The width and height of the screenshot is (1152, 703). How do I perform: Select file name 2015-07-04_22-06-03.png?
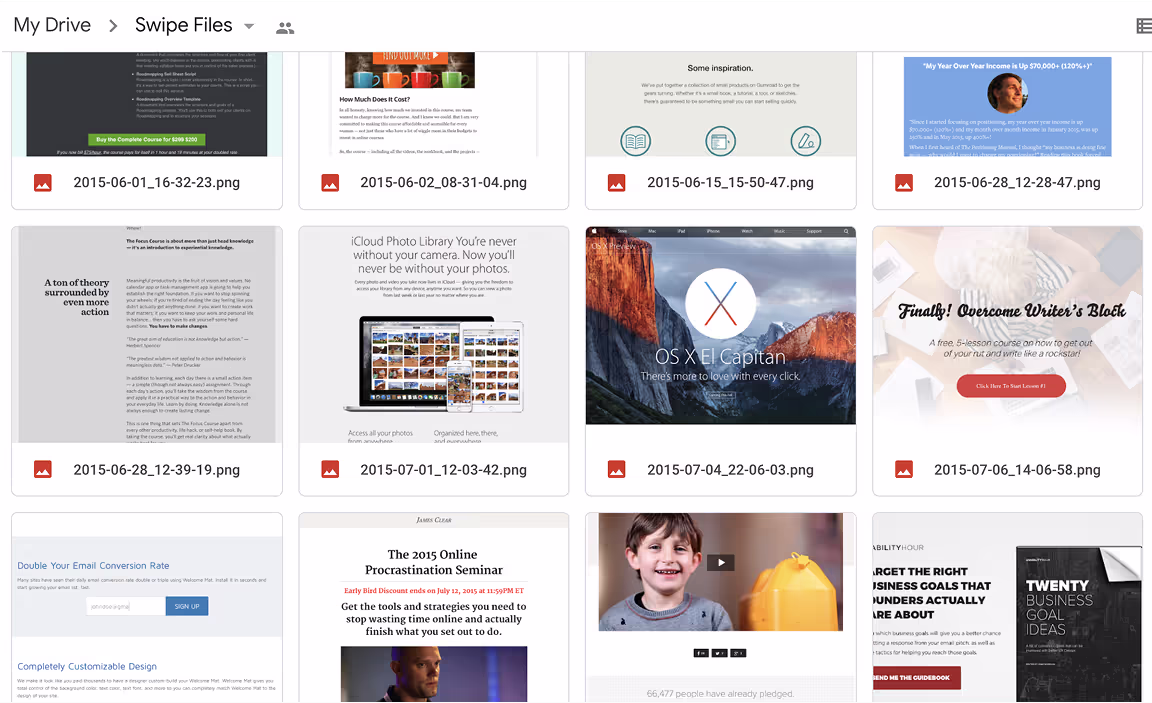[x=730, y=469]
